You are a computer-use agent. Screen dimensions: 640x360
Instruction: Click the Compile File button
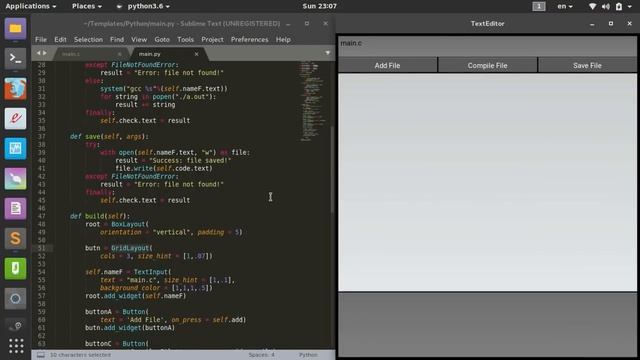[487, 65]
